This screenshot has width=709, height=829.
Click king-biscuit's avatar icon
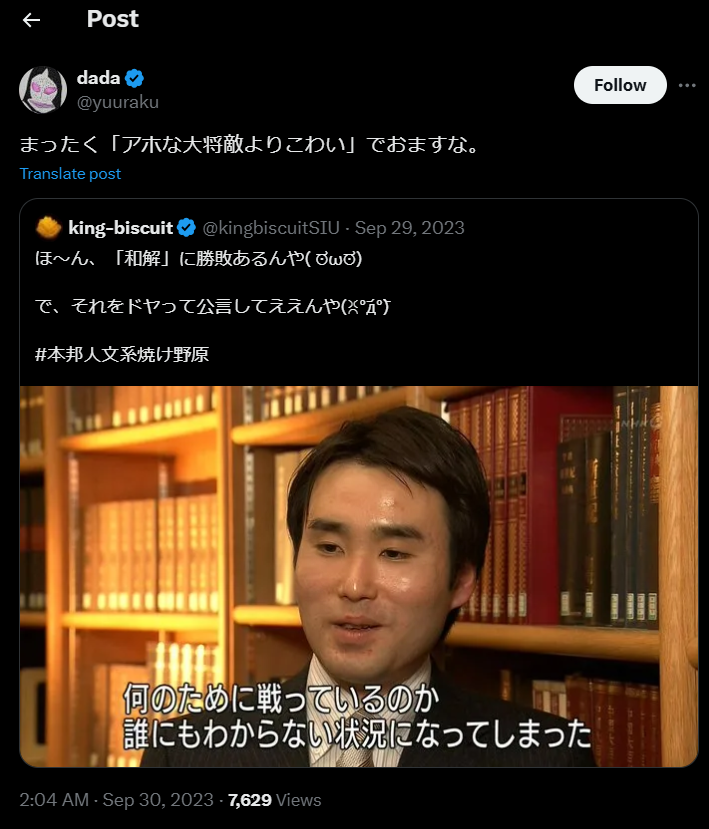pos(49,228)
